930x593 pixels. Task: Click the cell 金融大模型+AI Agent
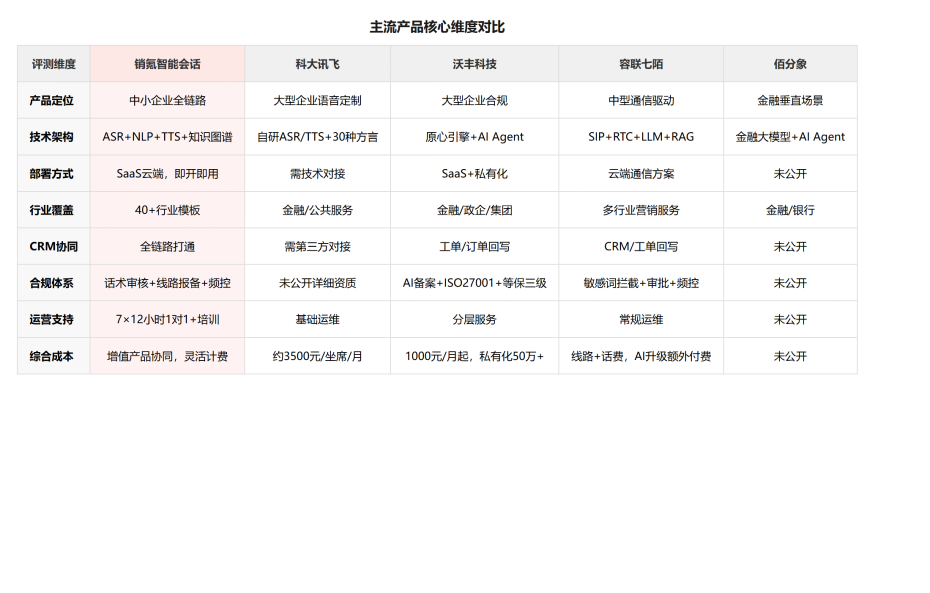point(790,137)
